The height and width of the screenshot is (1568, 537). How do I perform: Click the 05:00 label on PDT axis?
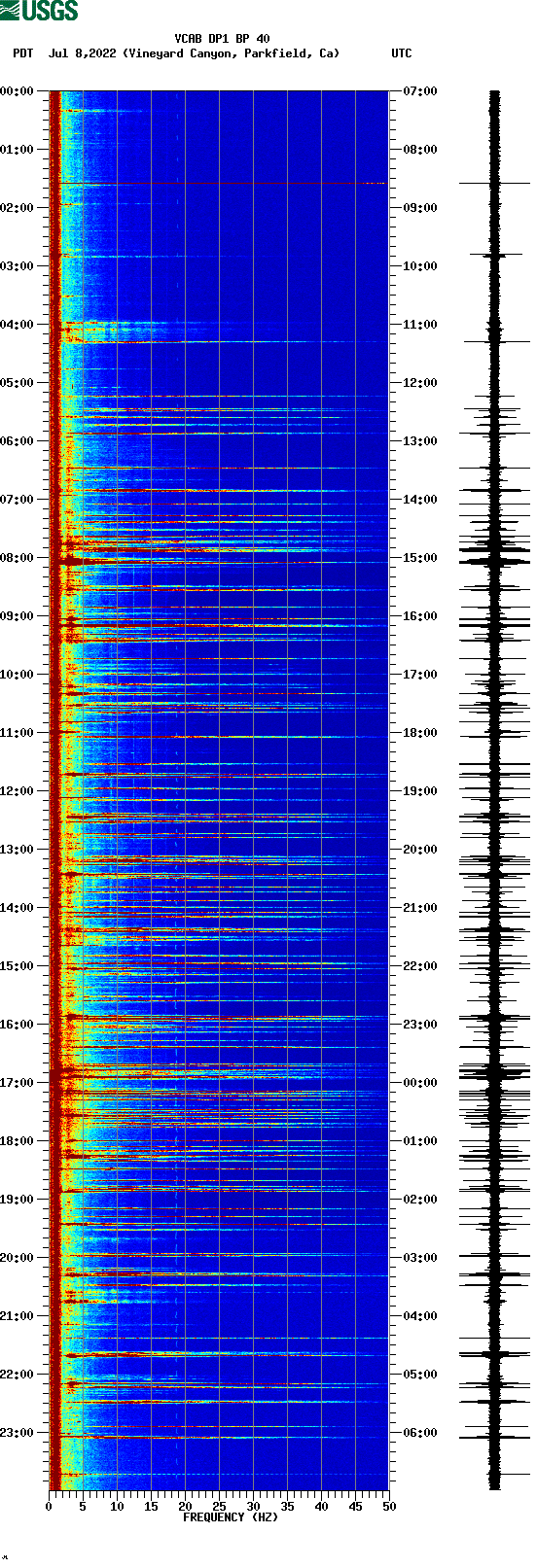[x=18, y=383]
